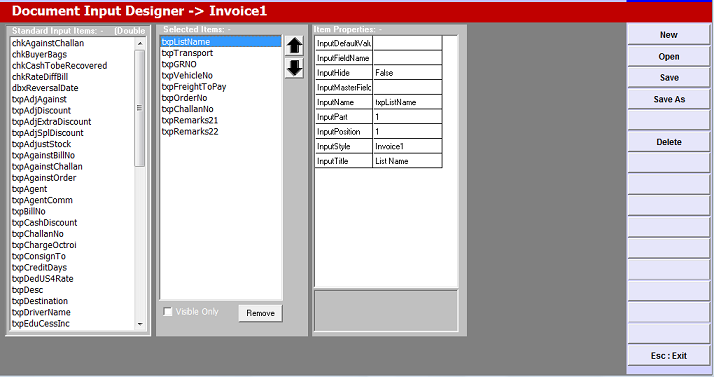Select txpDesc in standard items
The width and height of the screenshot is (714, 377).
tap(72, 290)
